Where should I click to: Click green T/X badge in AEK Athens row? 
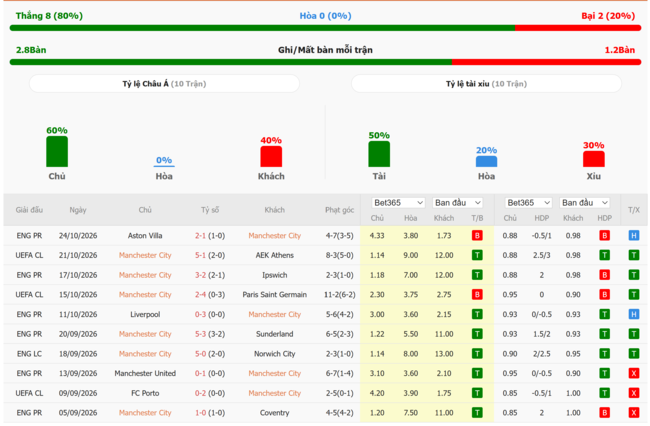pyautogui.click(x=633, y=255)
